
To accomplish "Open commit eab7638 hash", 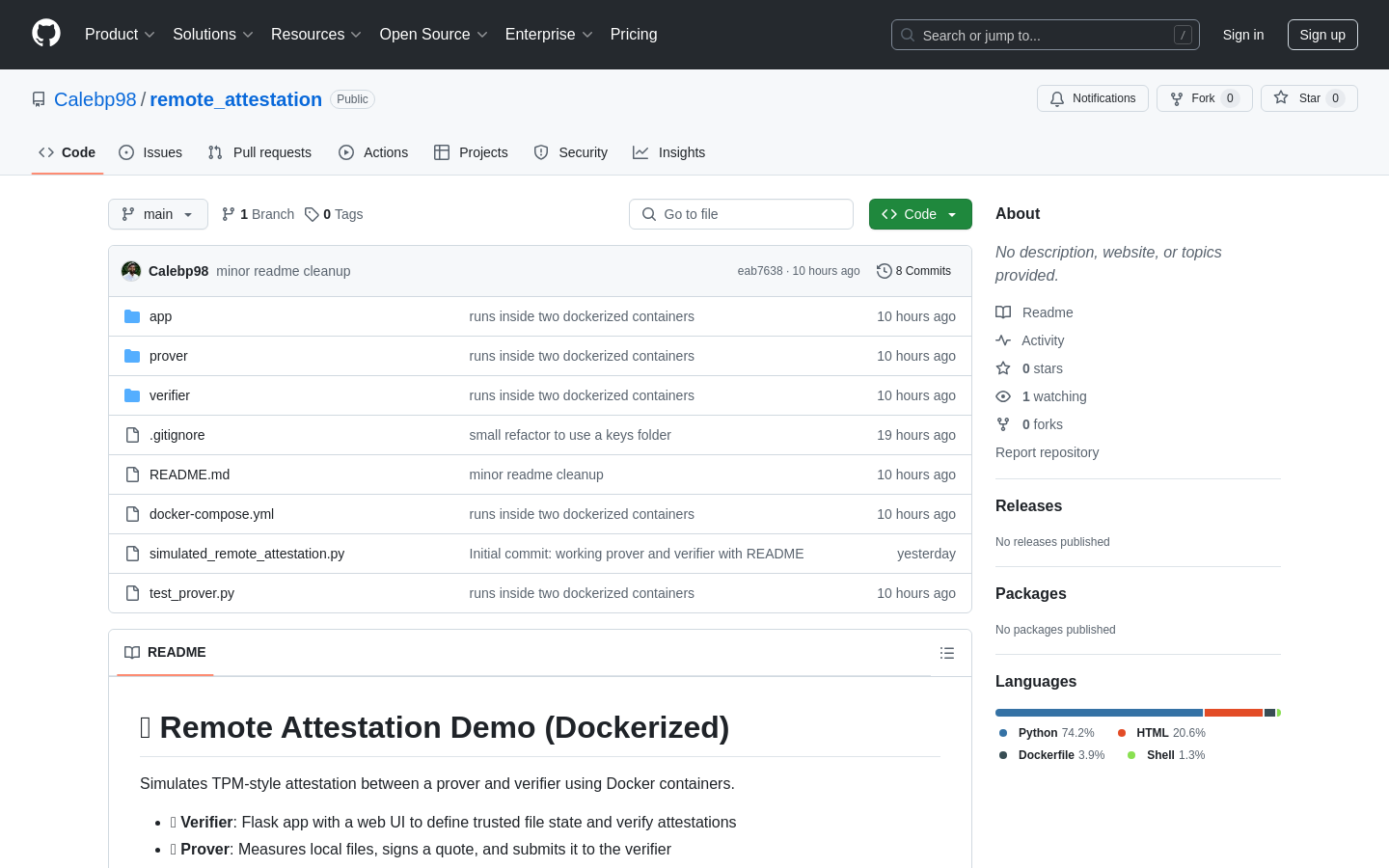I will (x=760, y=271).
